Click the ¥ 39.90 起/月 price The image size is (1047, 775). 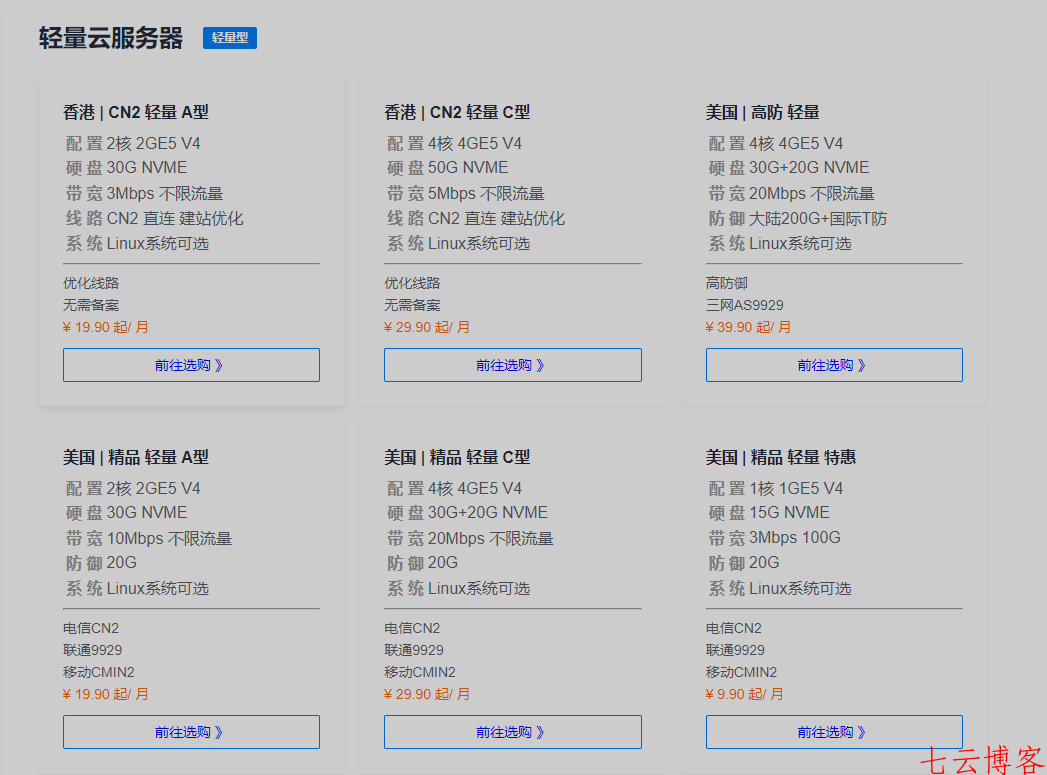click(x=748, y=327)
